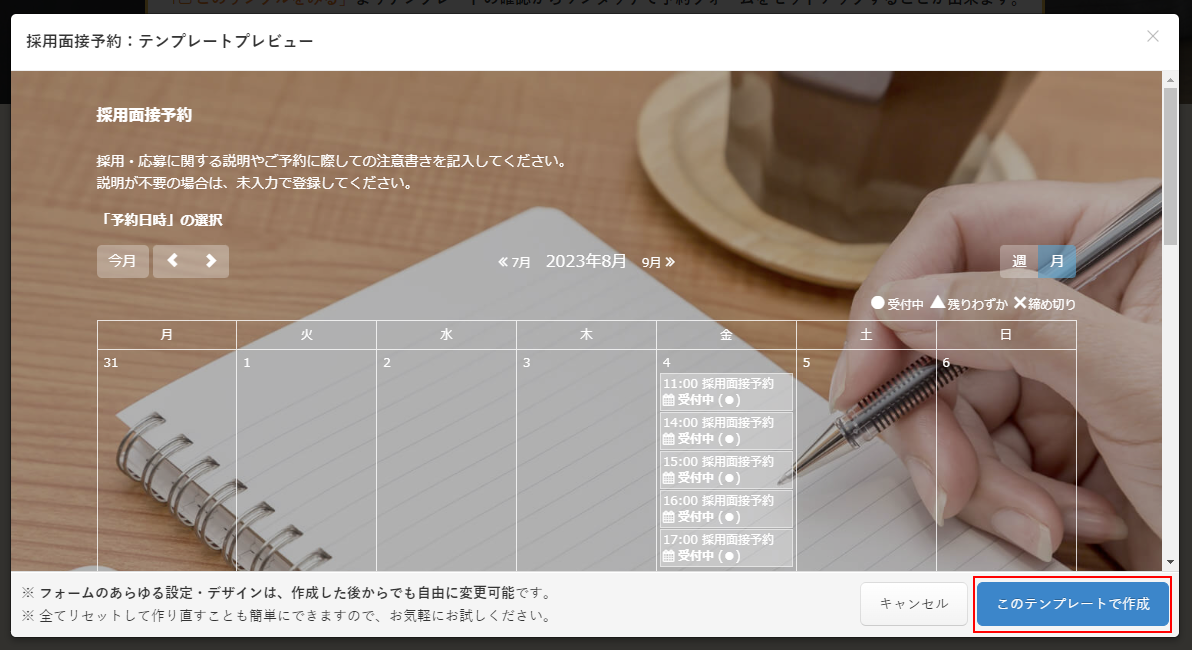1192x650 pixels.
Task: Jump to 9月 with double-right chevron
Action: pyautogui.click(x=658, y=262)
